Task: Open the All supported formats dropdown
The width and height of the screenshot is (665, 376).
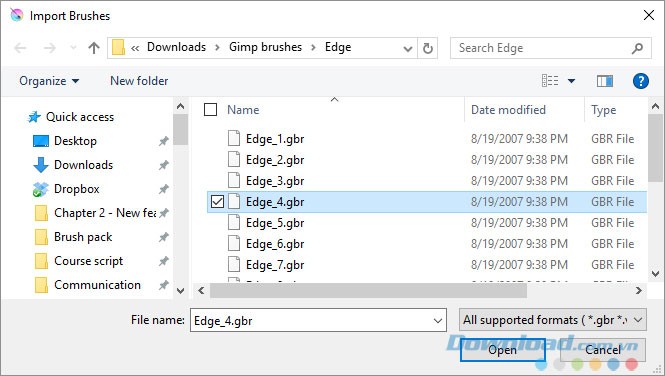Action: (x=553, y=320)
